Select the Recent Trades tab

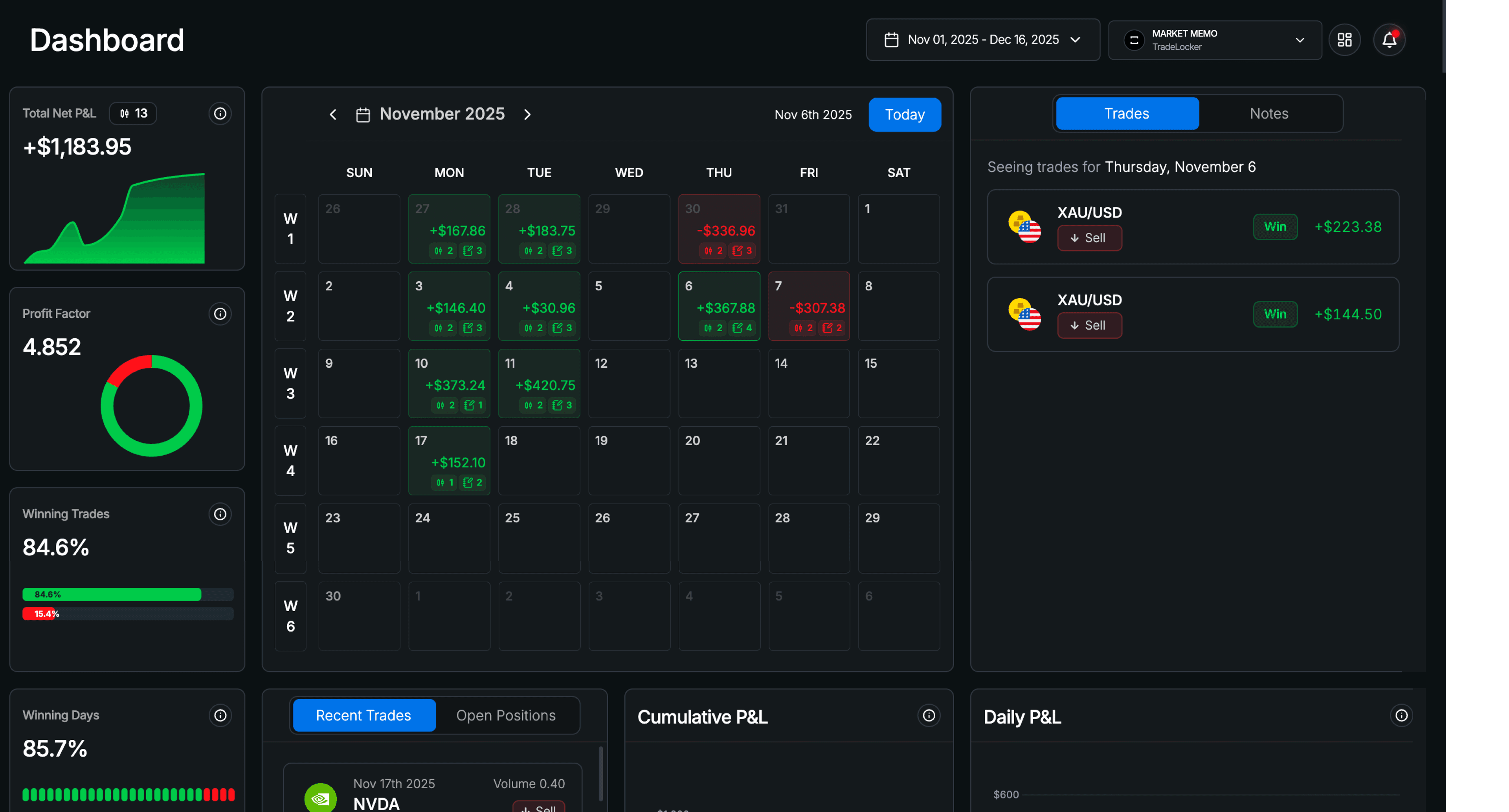pyautogui.click(x=364, y=715)
